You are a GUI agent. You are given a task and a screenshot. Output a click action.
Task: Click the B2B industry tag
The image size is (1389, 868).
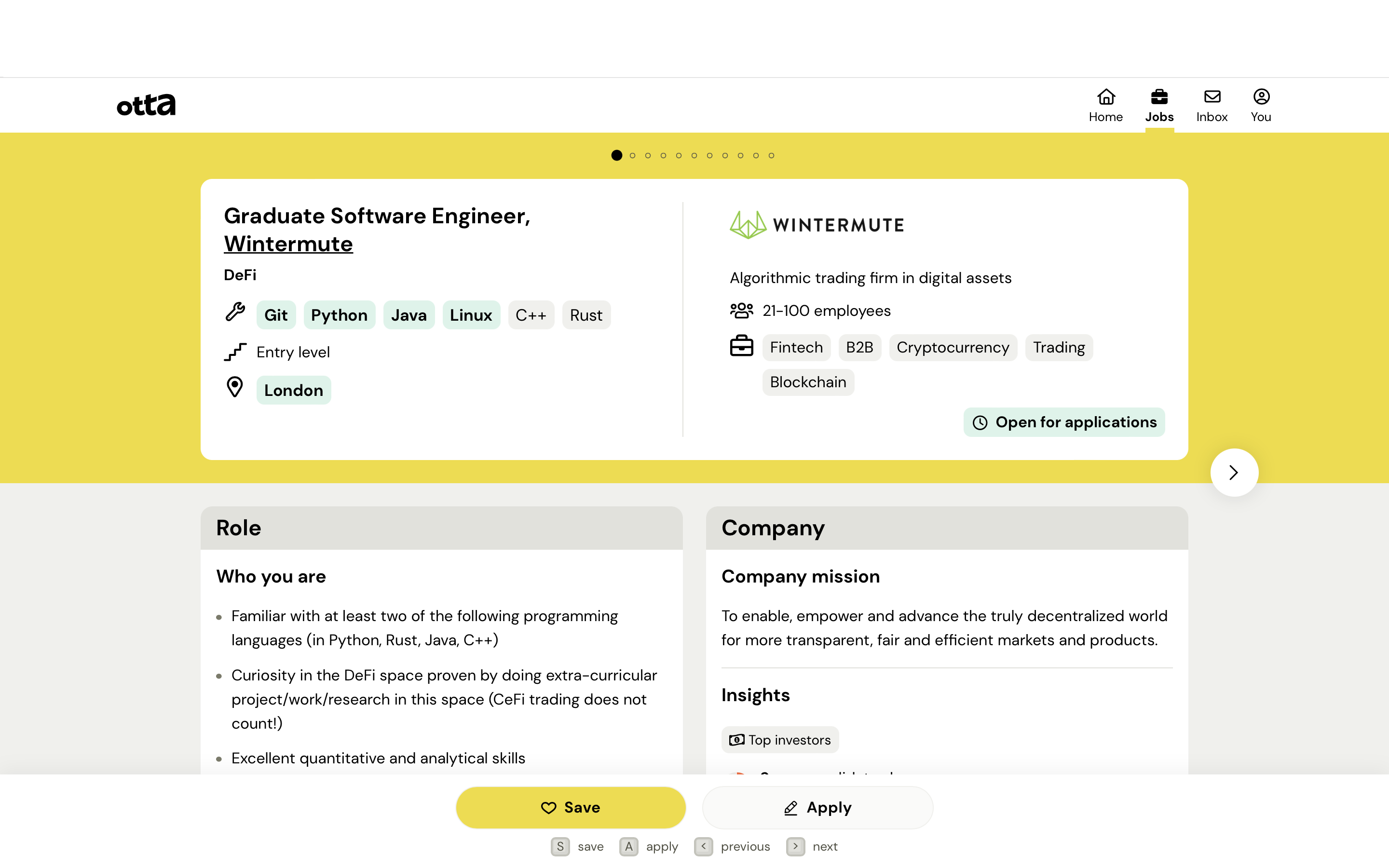click(859, 347)
